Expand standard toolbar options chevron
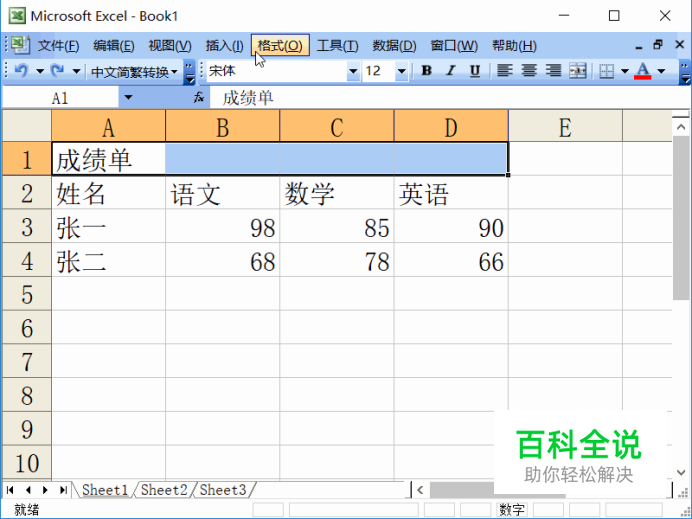Image resolution: width=692 pixels, height=519 pixels. (x=189, y=72)
